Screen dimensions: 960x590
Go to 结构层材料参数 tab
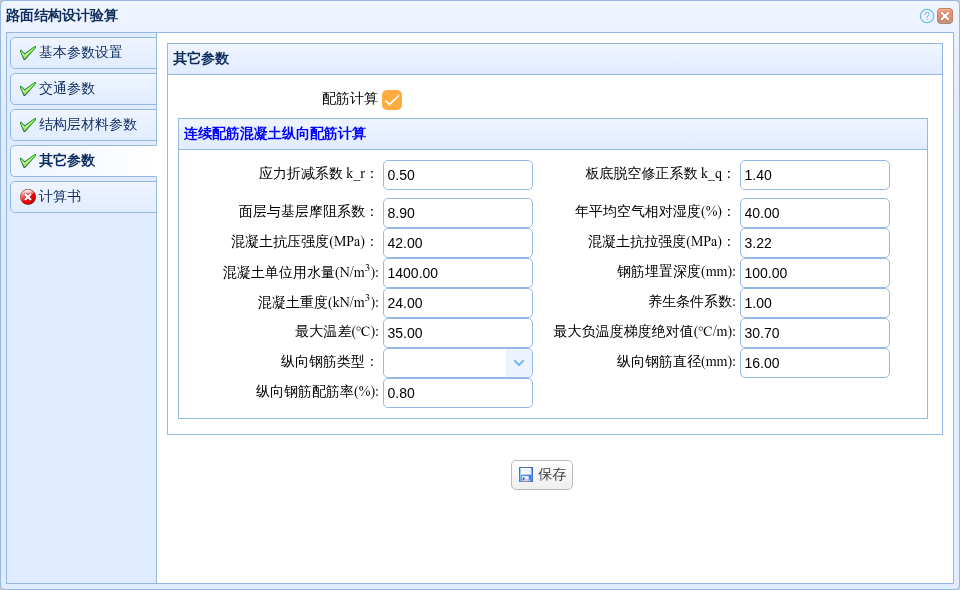pos(83,125)
